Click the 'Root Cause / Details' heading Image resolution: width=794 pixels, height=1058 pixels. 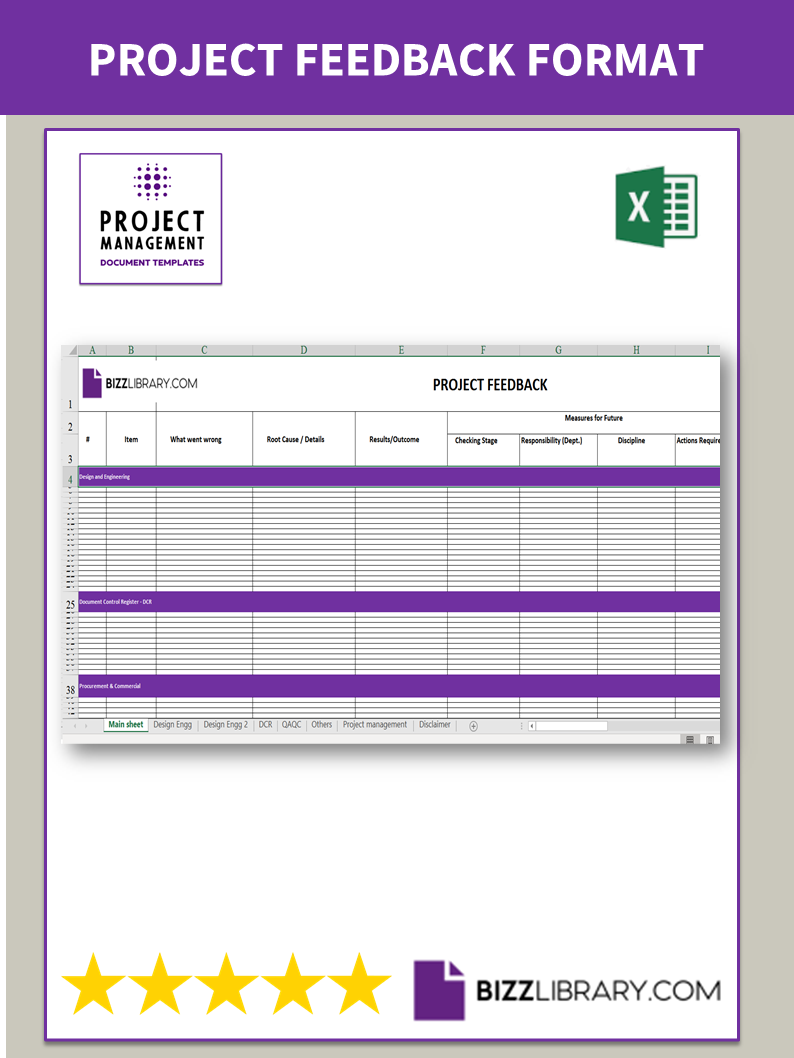[304, 439]
